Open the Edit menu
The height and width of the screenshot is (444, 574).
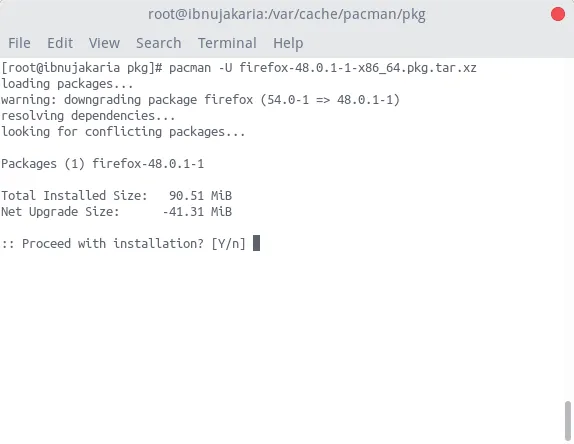[60, 43]
